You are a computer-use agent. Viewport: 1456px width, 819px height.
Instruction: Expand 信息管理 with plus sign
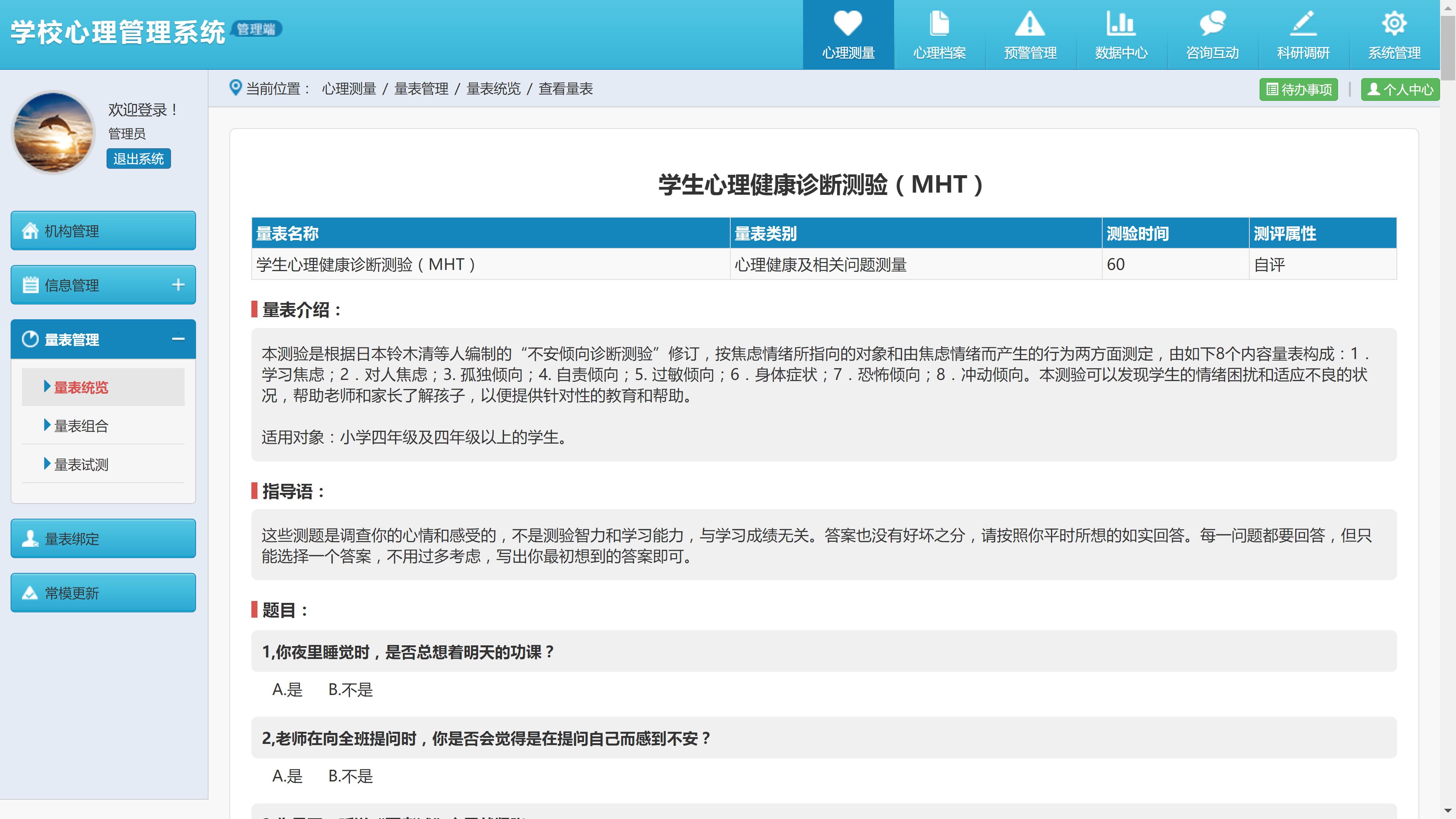(x=178, y=285)
